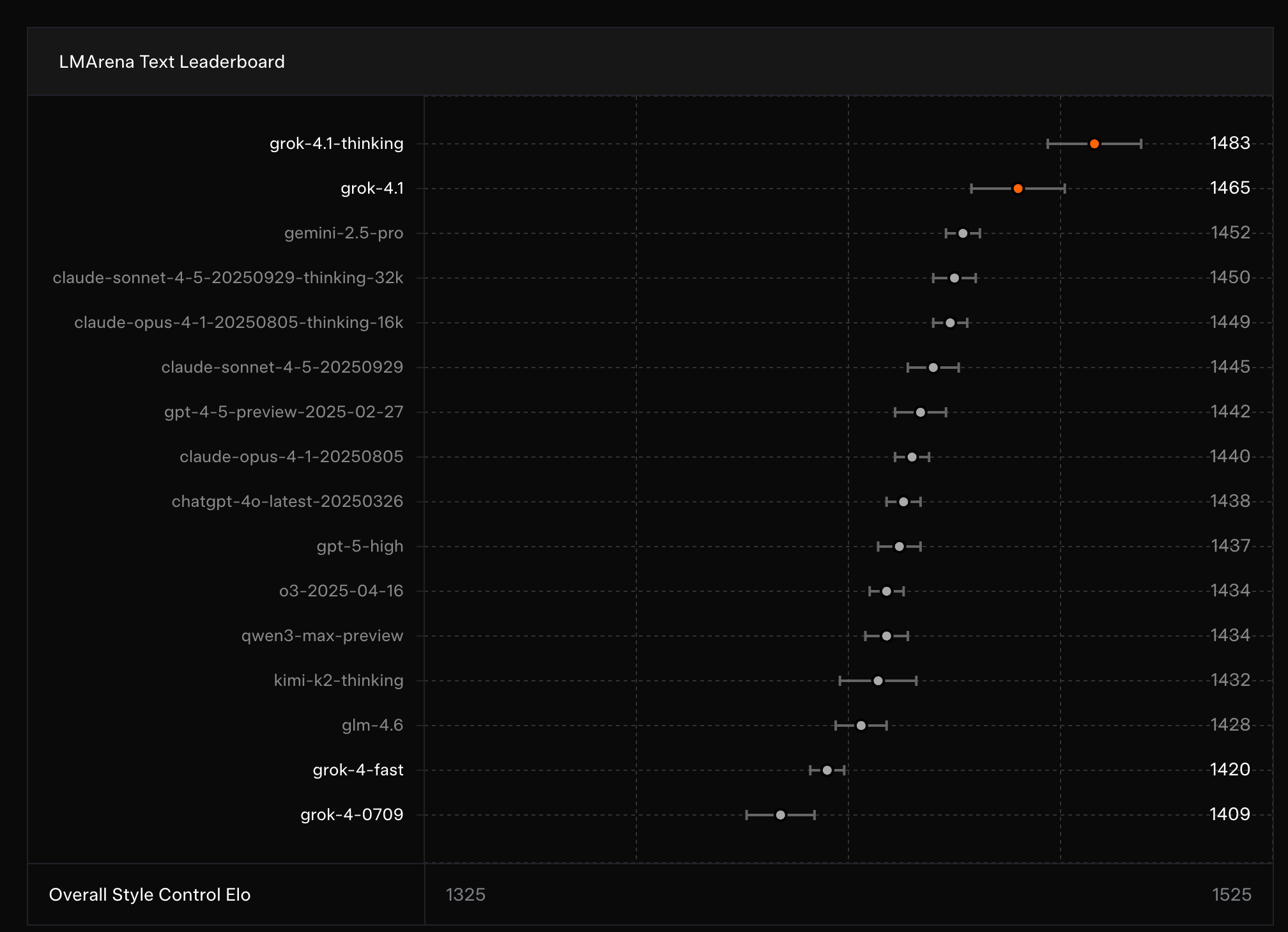Select the claude-sonnet-4-5-20250929-thinking-32k label
Viewport: 1288px width, 932px height.
click(x=227, y=278)
